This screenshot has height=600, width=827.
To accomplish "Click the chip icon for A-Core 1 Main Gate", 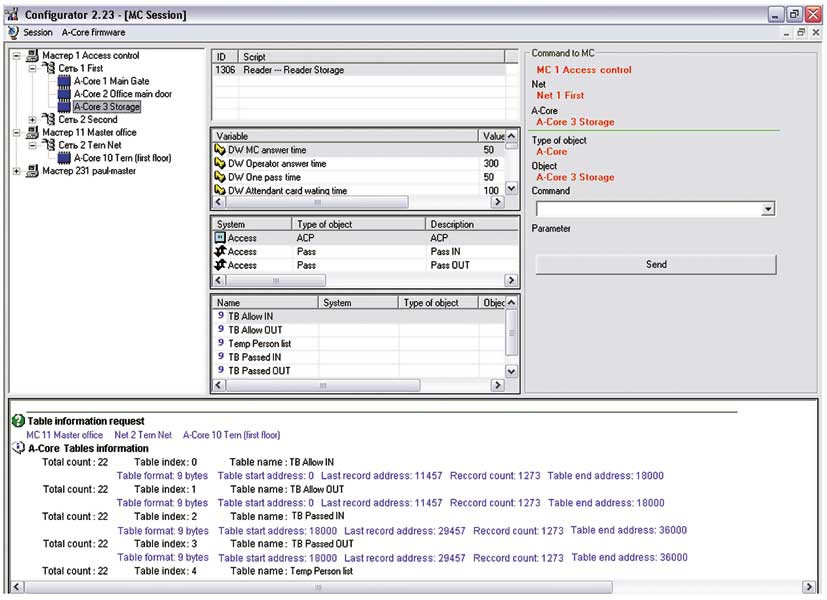I will click(x=64, y=81).
